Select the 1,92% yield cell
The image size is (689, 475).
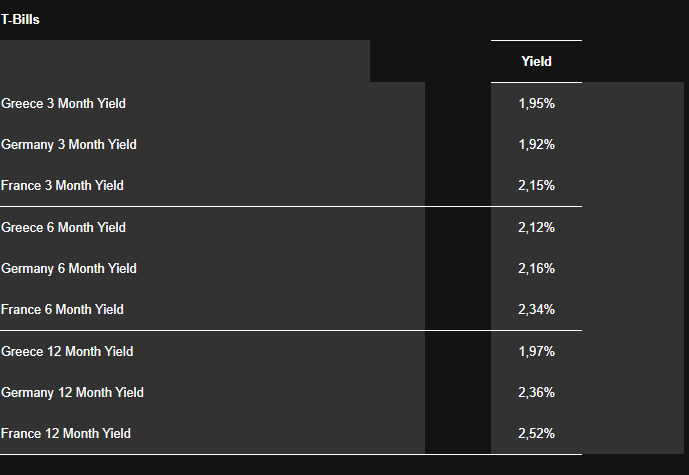pyautogui.click(x=536, y=145)
